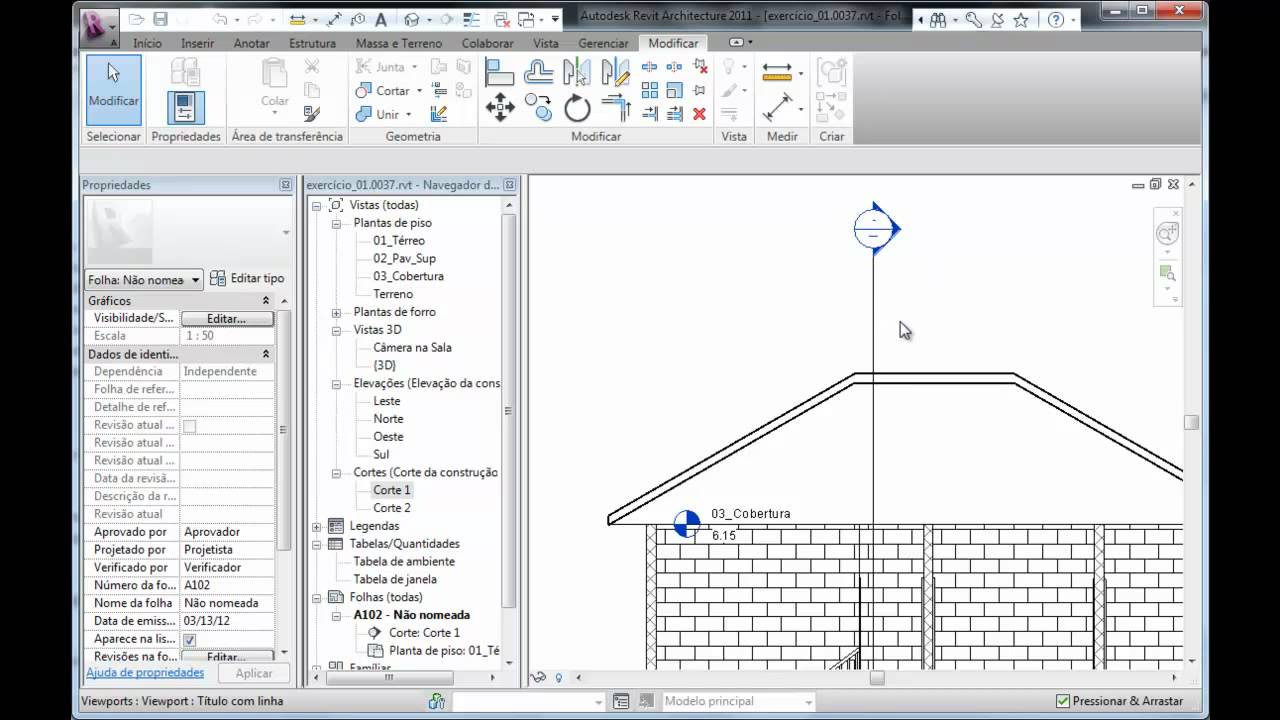Expand the Plantas de forro node

tap(336, 312)
